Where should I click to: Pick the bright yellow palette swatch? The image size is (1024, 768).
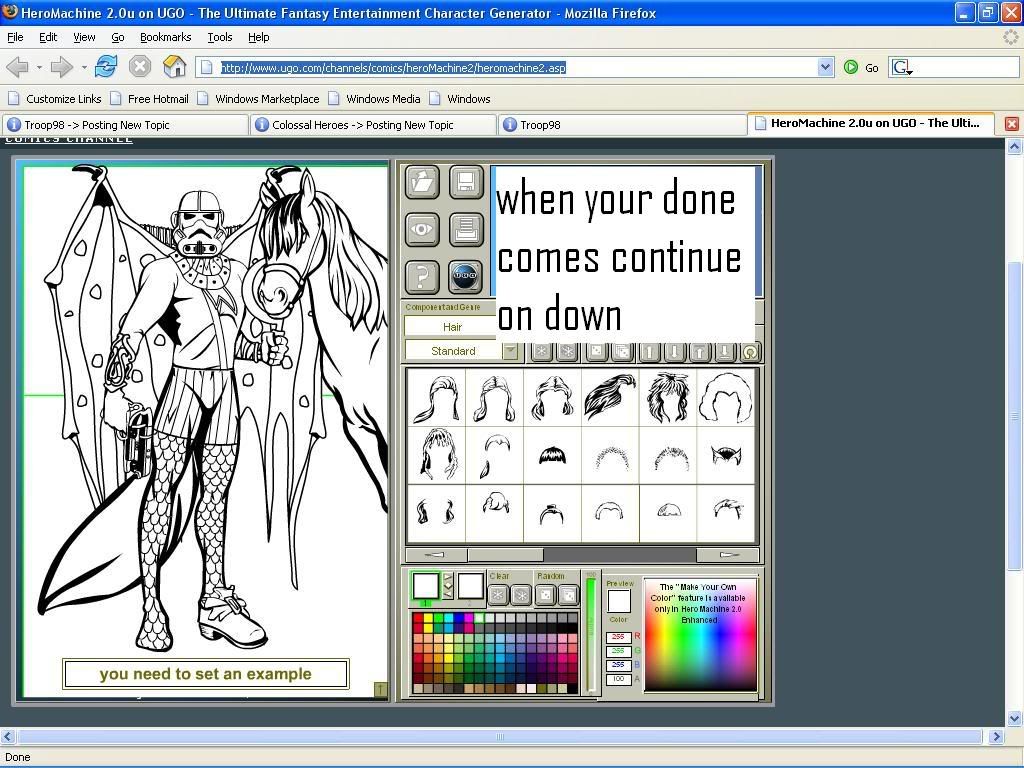(429, 619)
